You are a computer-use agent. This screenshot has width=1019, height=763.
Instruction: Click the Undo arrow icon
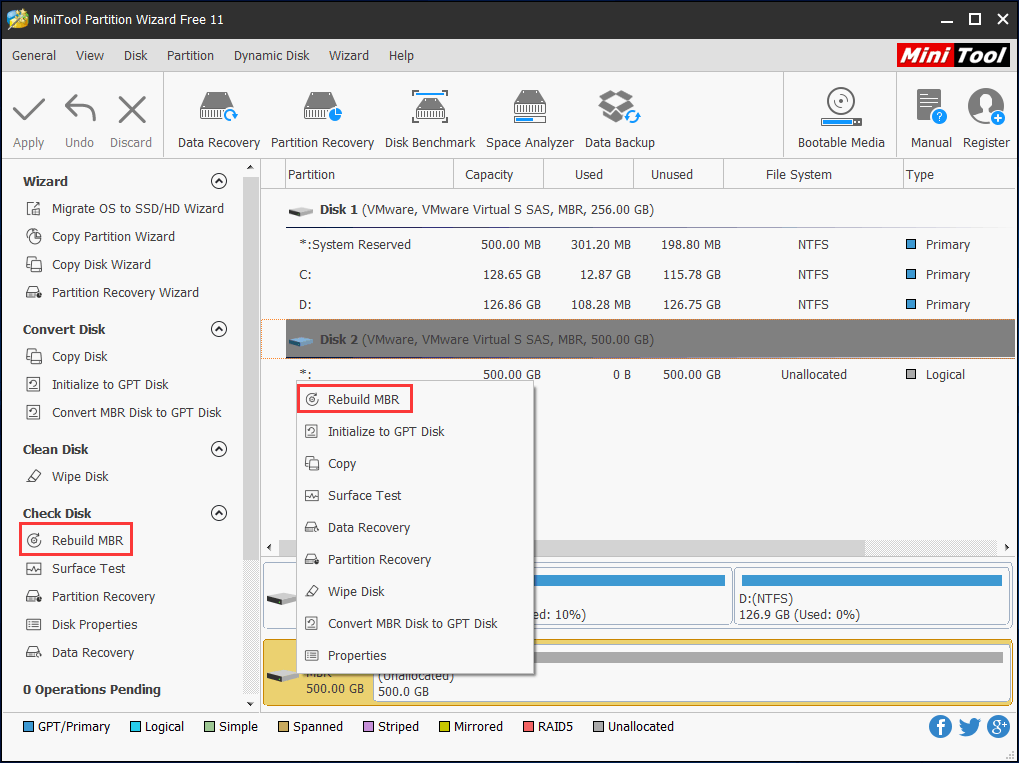(x=80, y=109)
